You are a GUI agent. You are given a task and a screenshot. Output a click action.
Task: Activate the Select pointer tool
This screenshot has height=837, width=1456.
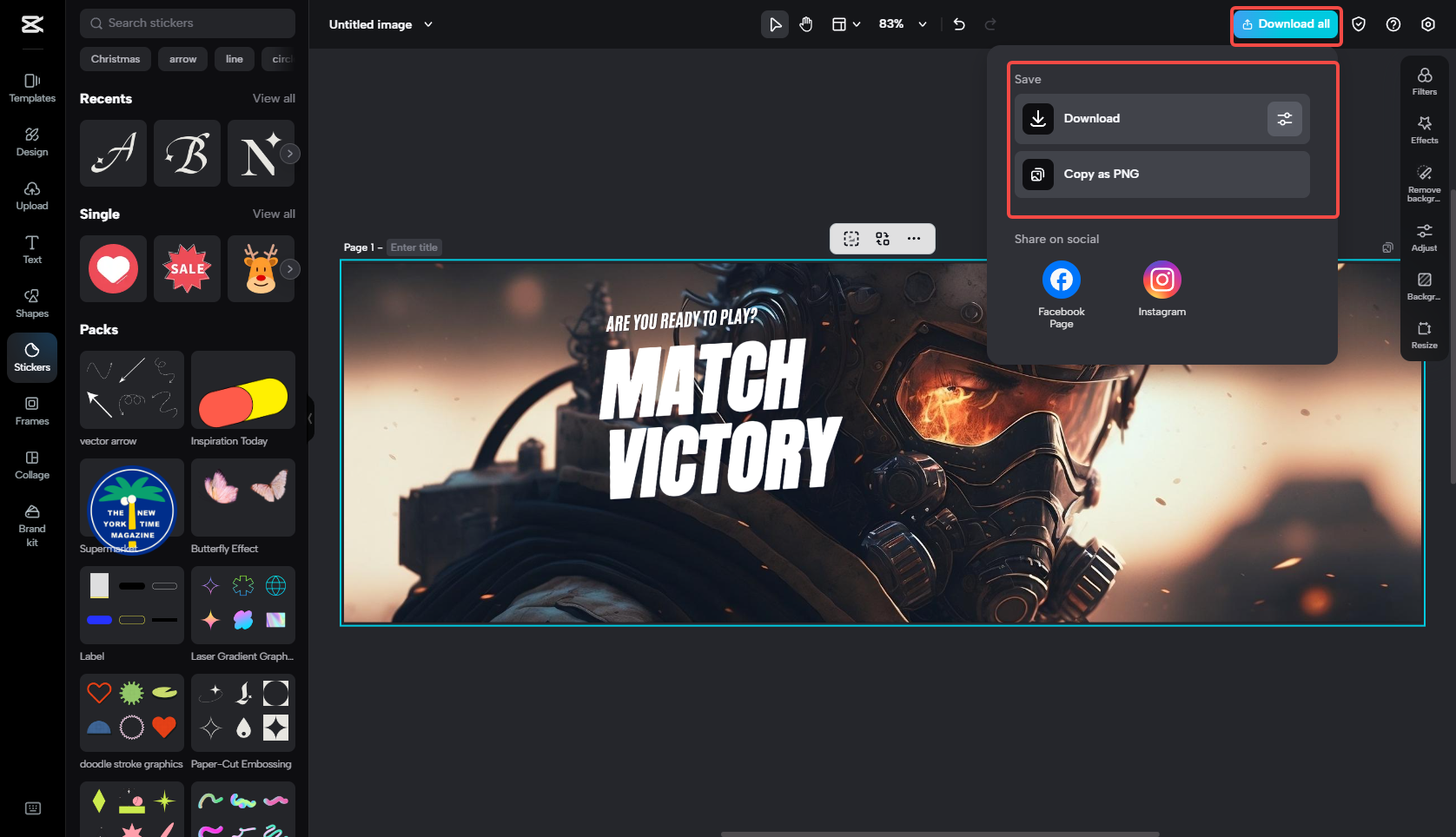[775, 24]
